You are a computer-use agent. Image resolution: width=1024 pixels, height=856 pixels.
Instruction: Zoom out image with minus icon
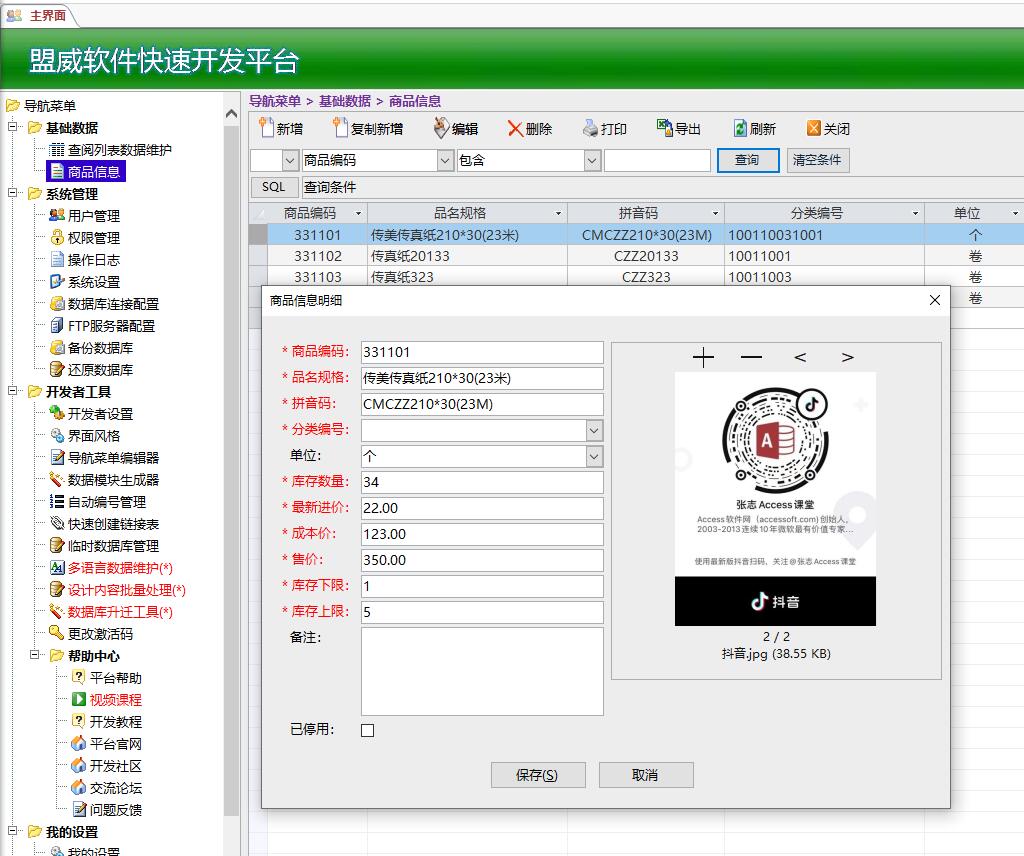pyautogui.click(x=752, y=357)
